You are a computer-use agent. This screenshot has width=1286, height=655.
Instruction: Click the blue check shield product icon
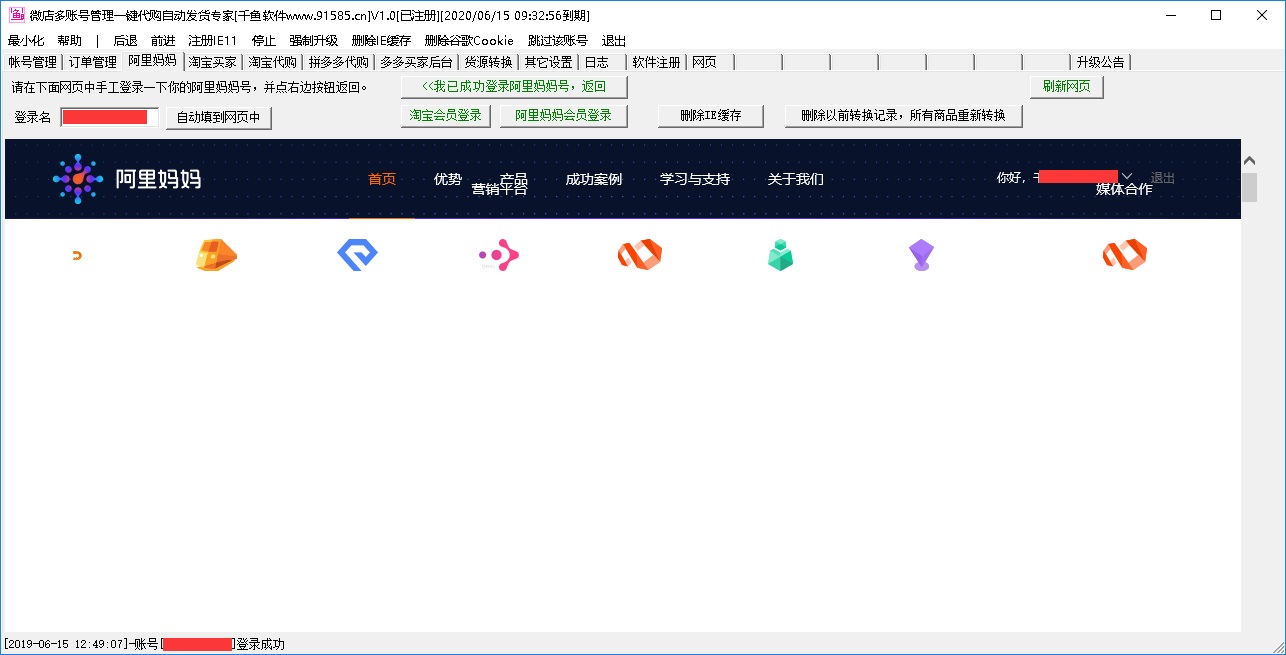coord(357,256)
